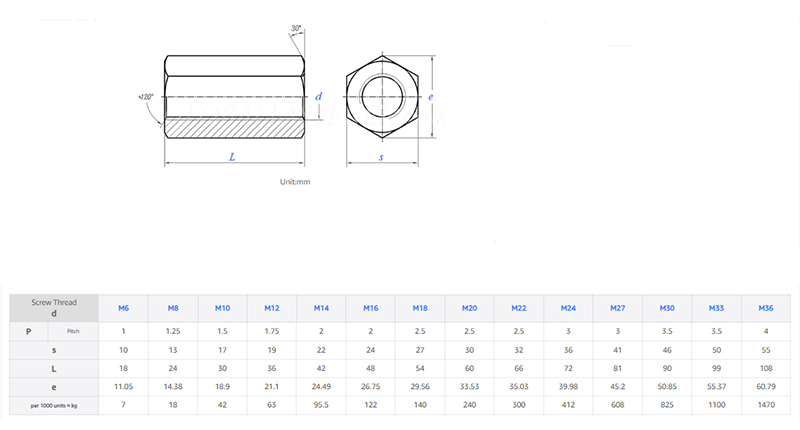Select the Pitch row label
Image resolution: width=800 pixels, height=430 pixels.
click(x=73, y=331)
